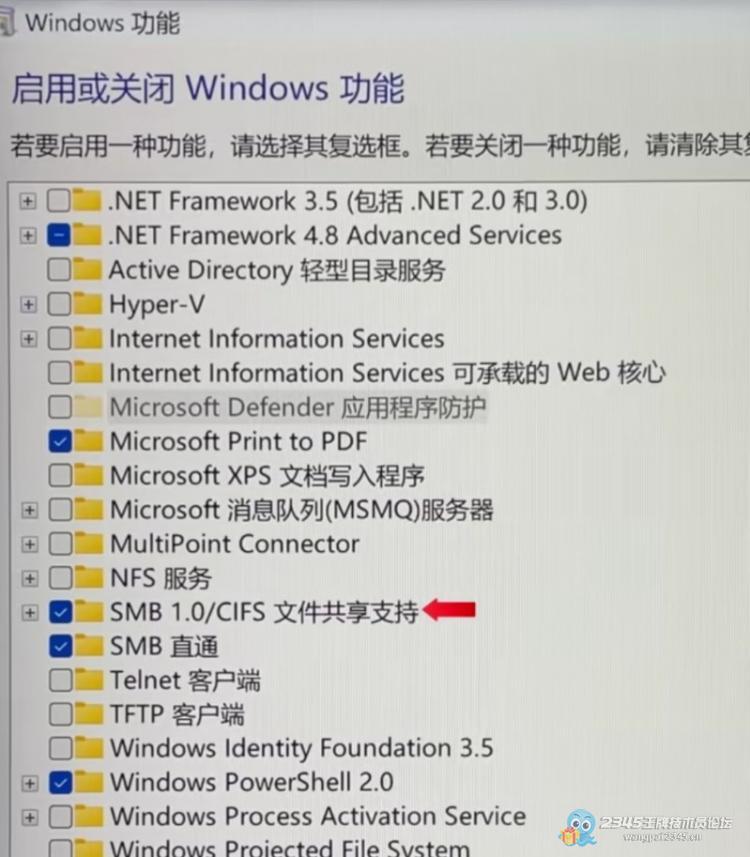Expand Windows Process Activation Service node
The height and width of the screenshot is (857, 750).
click(x=30, y=817)
